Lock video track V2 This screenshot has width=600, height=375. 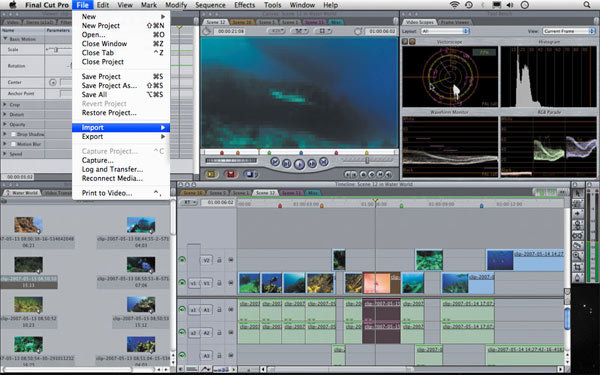pyautogui.click(x=219, y=260)
